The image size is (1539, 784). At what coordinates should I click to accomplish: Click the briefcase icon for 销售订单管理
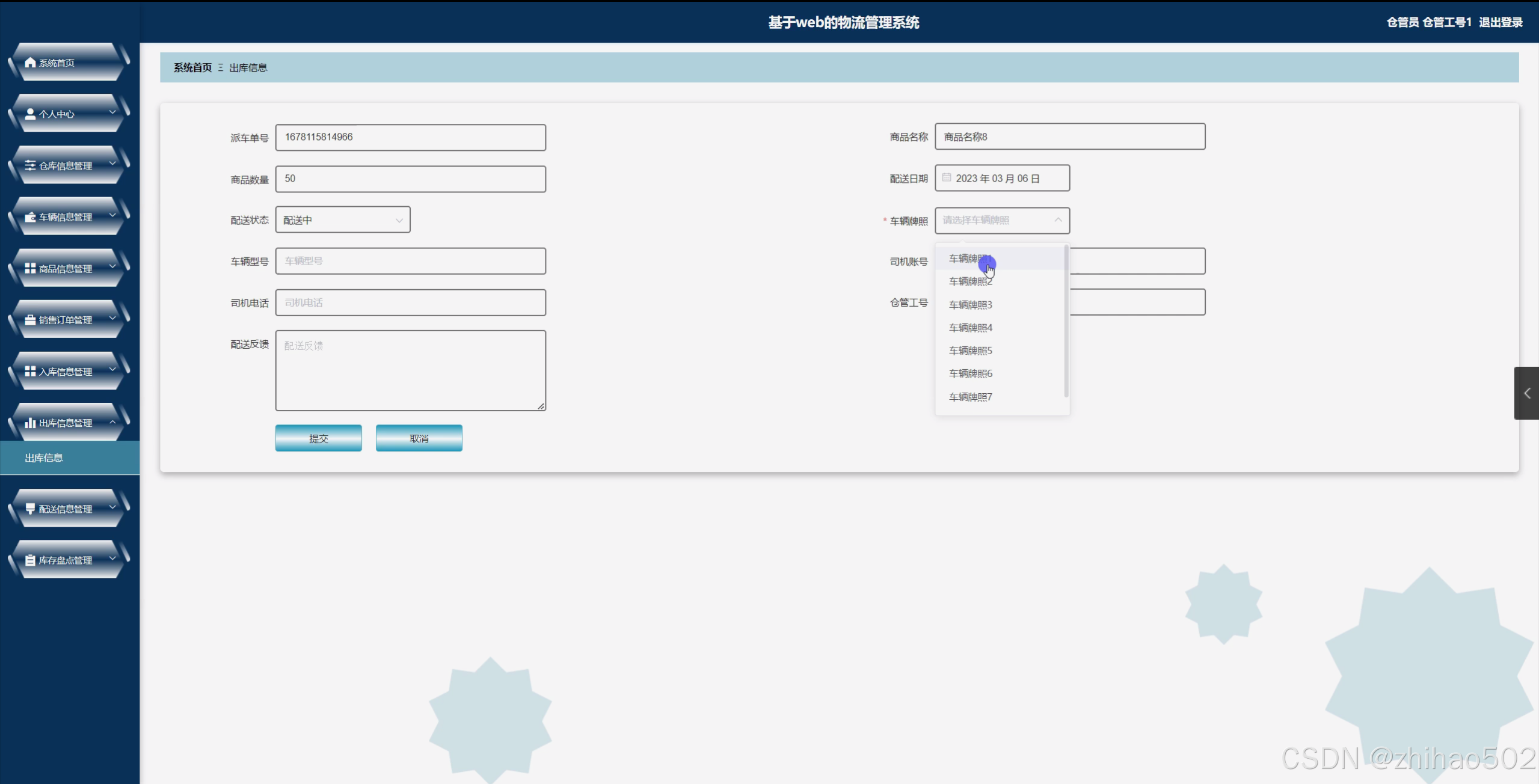coord(30,320)
